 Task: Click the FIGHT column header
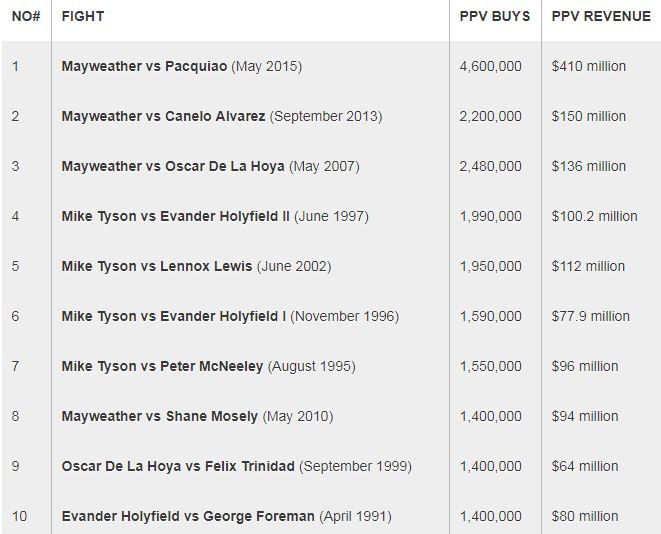(x=83, y=16)
